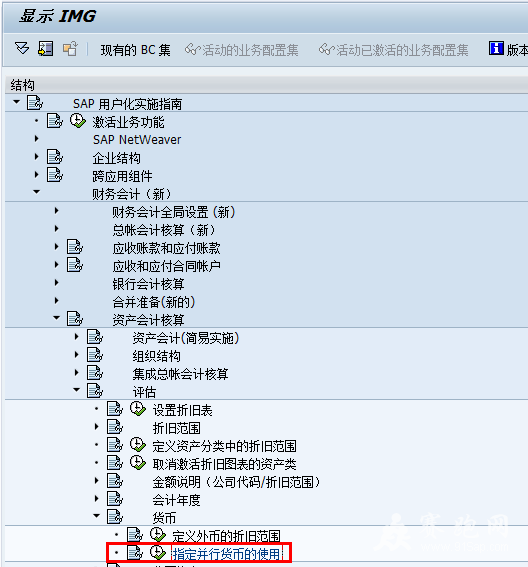
Task: Click the execute clock icon beside 激活业务功能
Action: 77,121
